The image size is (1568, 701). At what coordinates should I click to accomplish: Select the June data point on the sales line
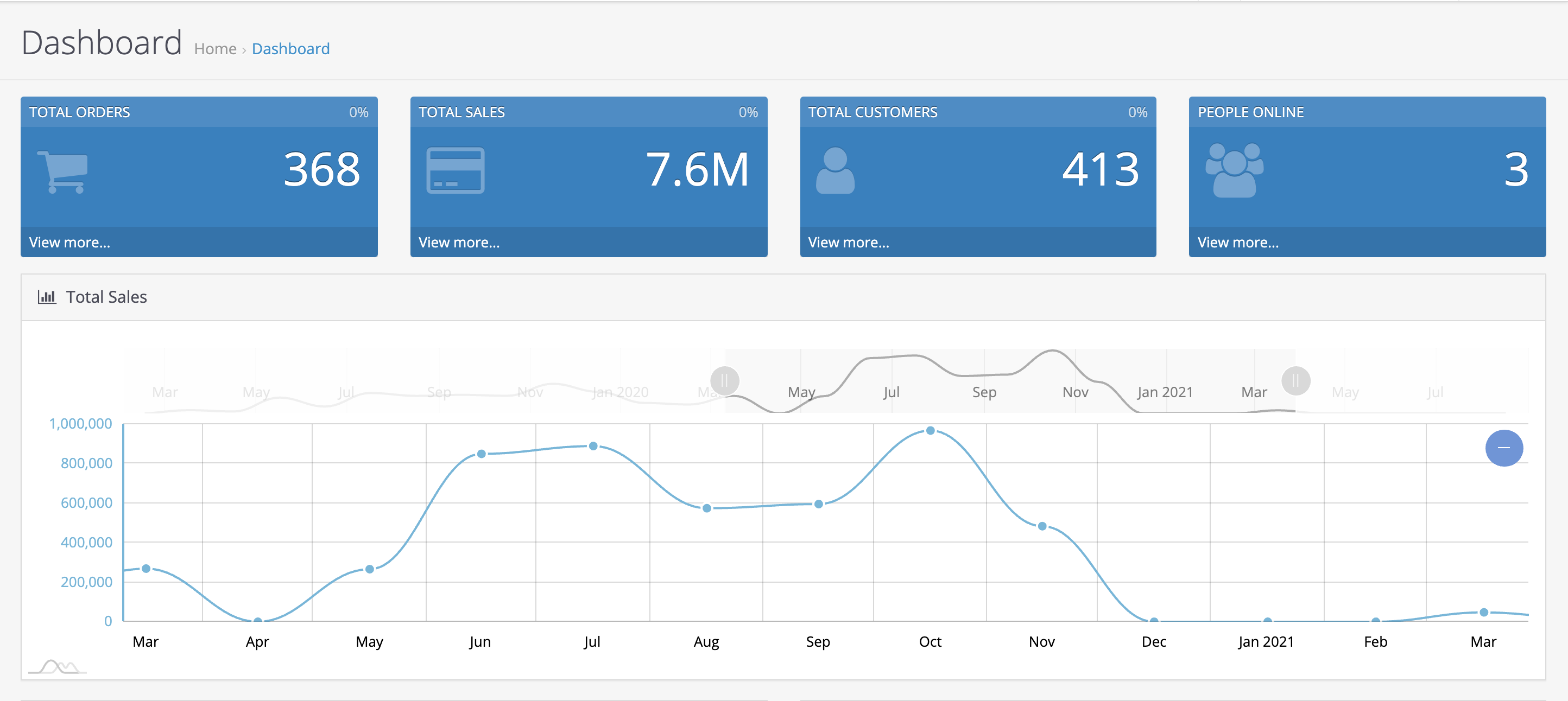pos(482,454)
